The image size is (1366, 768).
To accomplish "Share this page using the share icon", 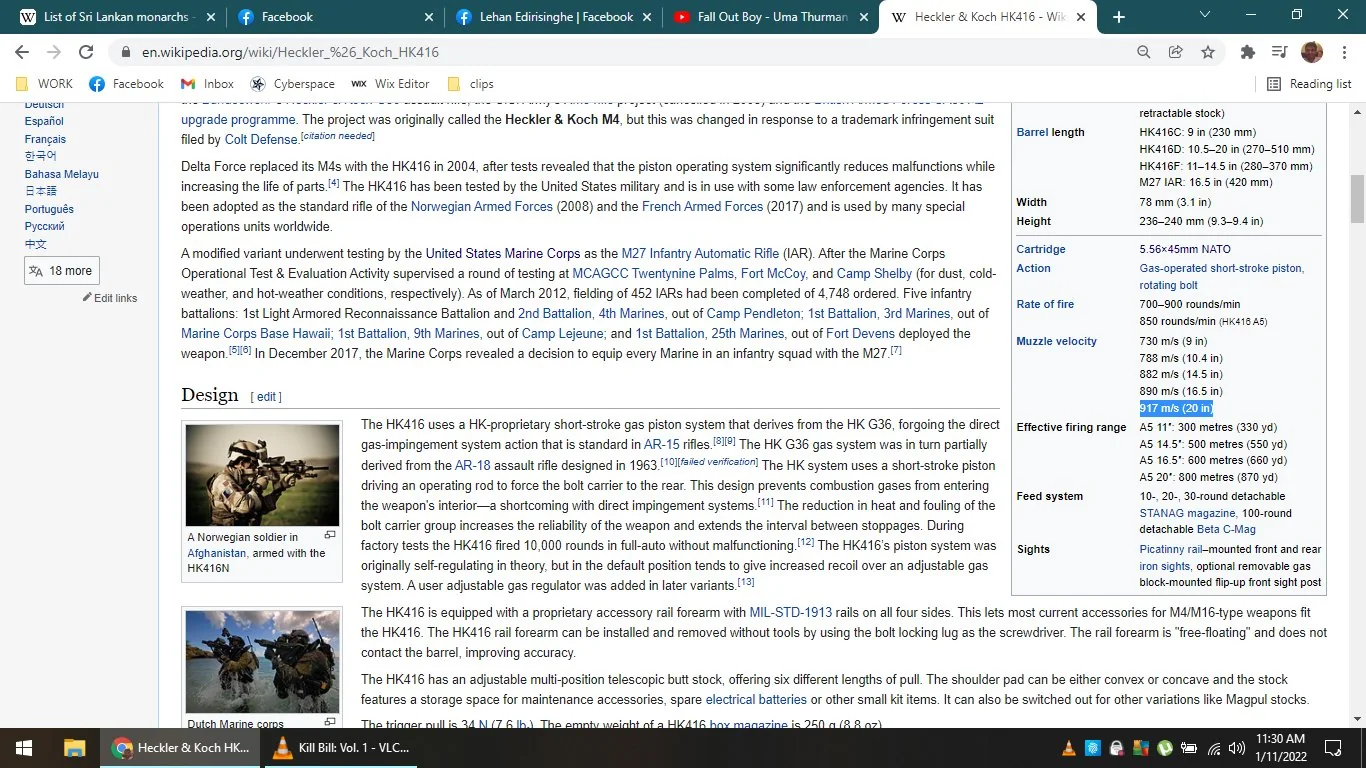I will (x=1176, y=52).
